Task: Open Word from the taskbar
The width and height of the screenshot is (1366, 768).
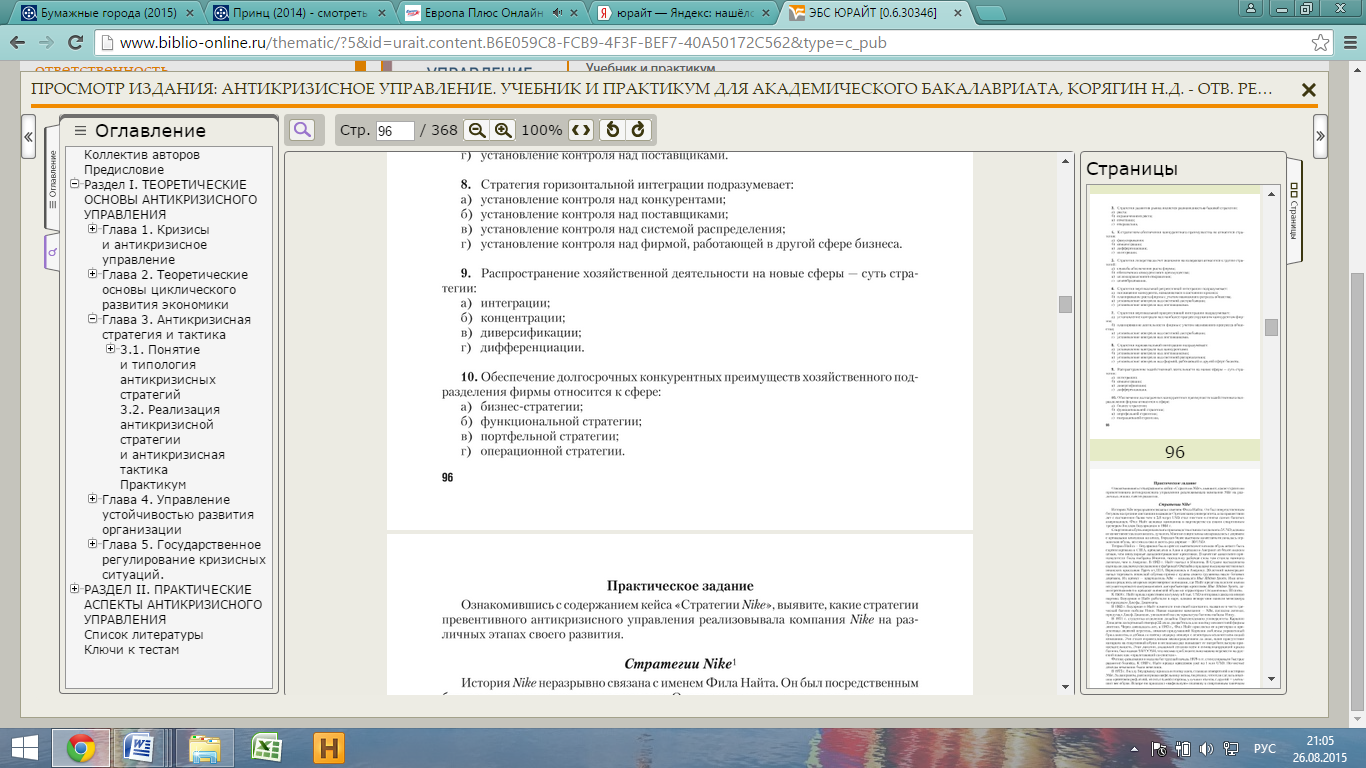Action: 137,748
